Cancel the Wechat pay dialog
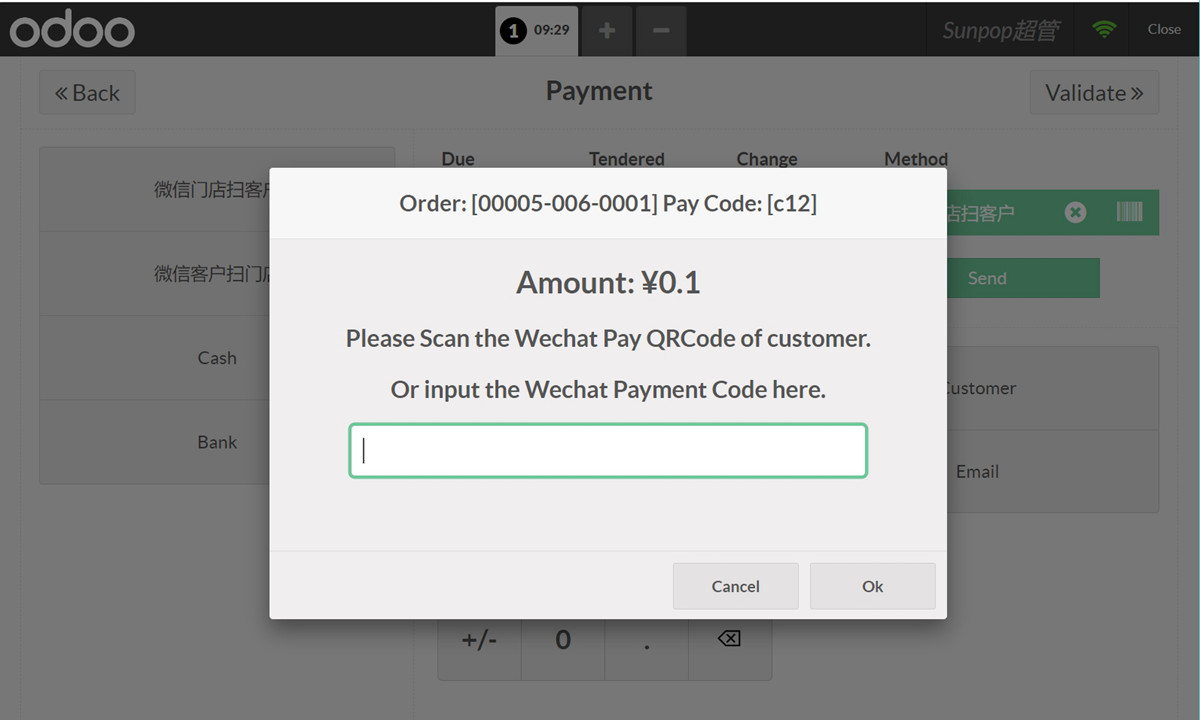This screenshot has height=720, width=1200. pyautogui.click(x=736, y=586)
